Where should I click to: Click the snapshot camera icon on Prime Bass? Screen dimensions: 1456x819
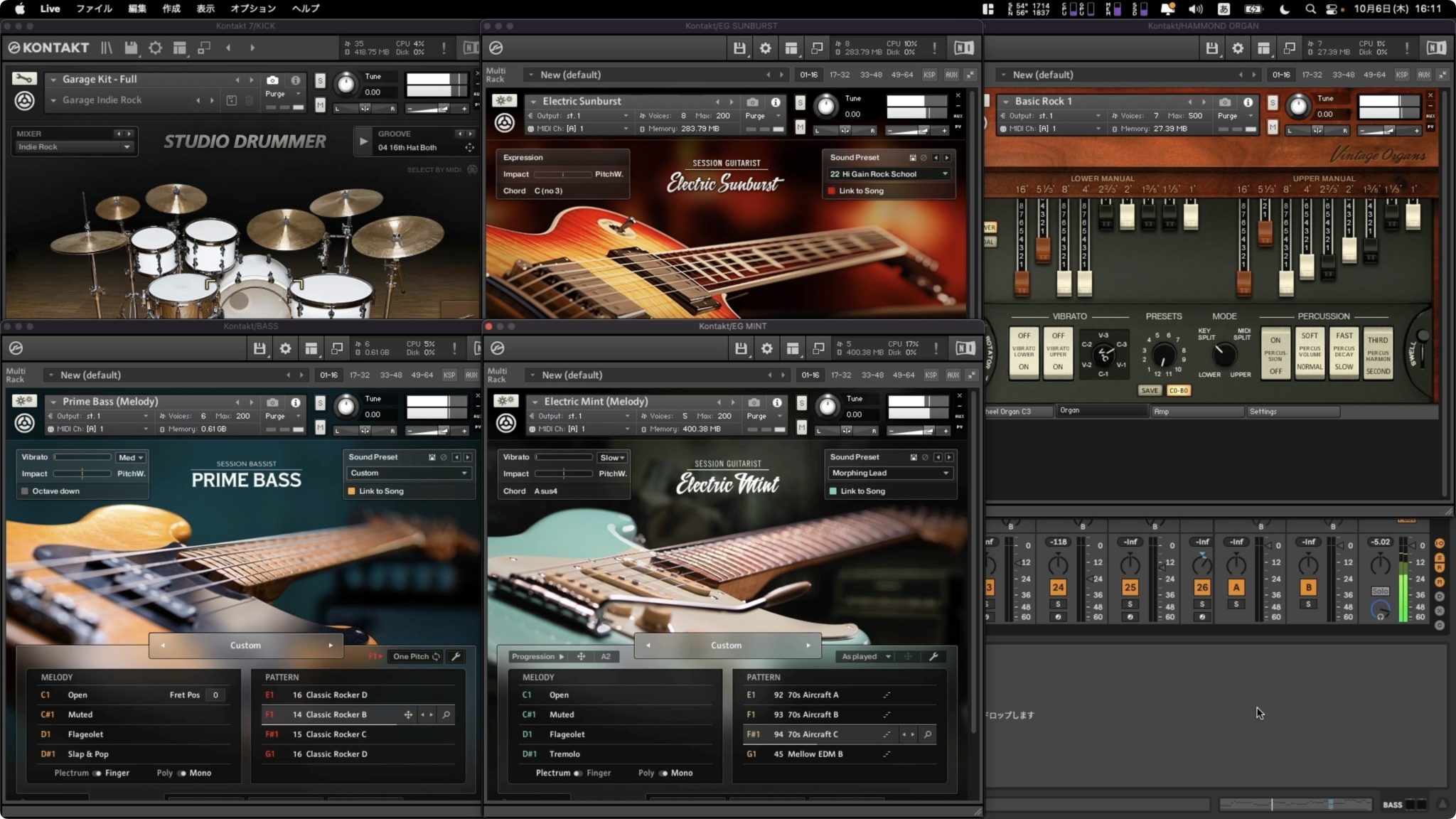coord(272,402)
